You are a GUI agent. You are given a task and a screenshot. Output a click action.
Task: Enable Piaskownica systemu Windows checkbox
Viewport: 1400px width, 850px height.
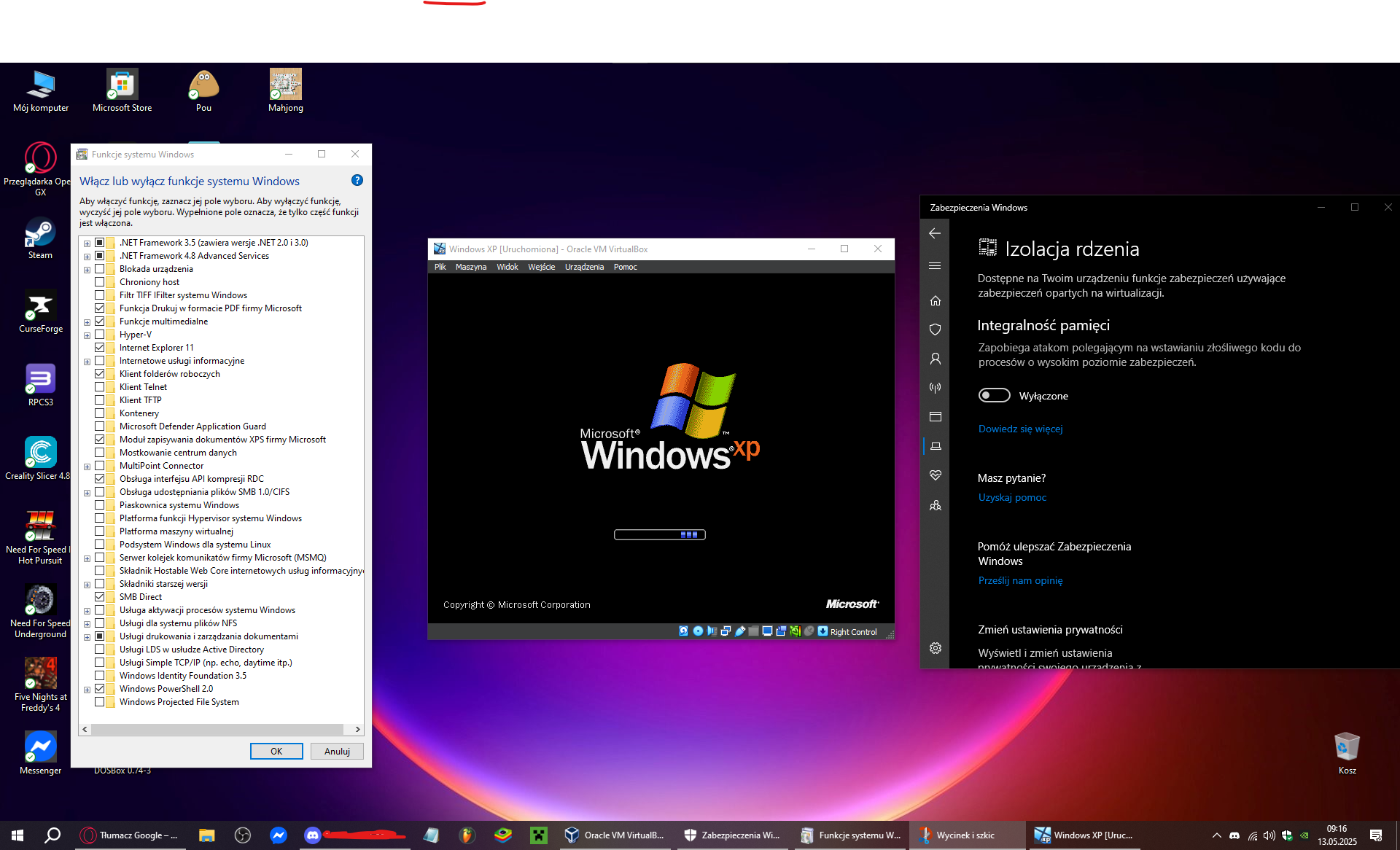click(100, 505)
